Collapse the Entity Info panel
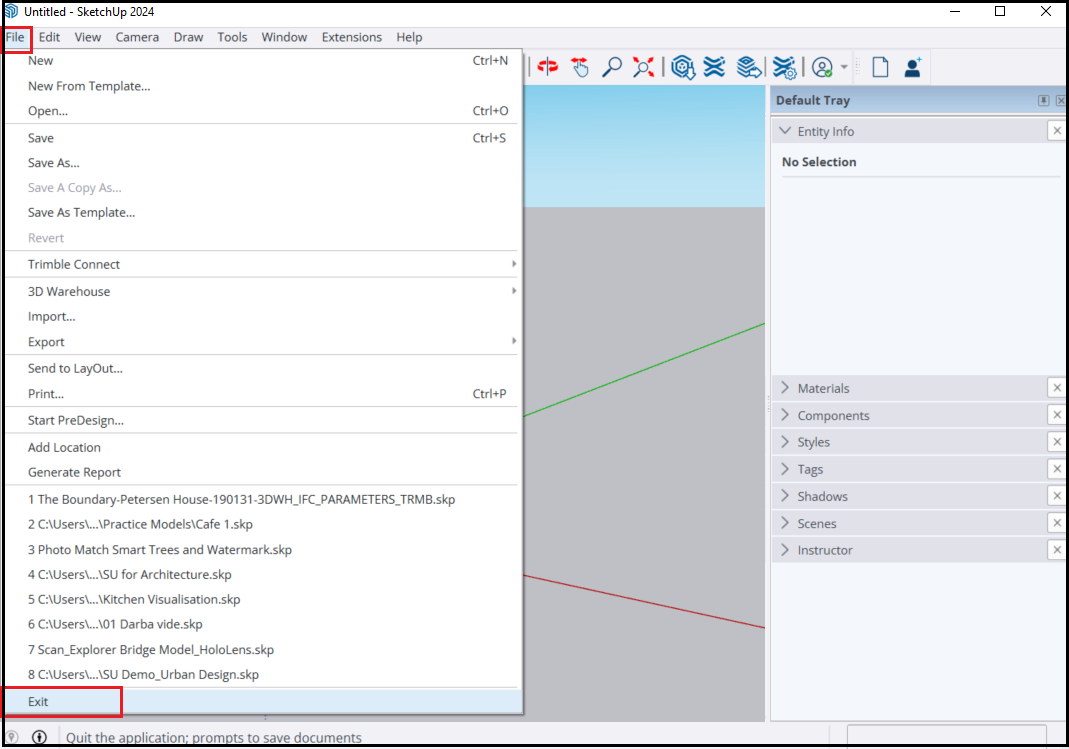The height and width of the screenshot is (749, 1069). (x=785, y=131)
